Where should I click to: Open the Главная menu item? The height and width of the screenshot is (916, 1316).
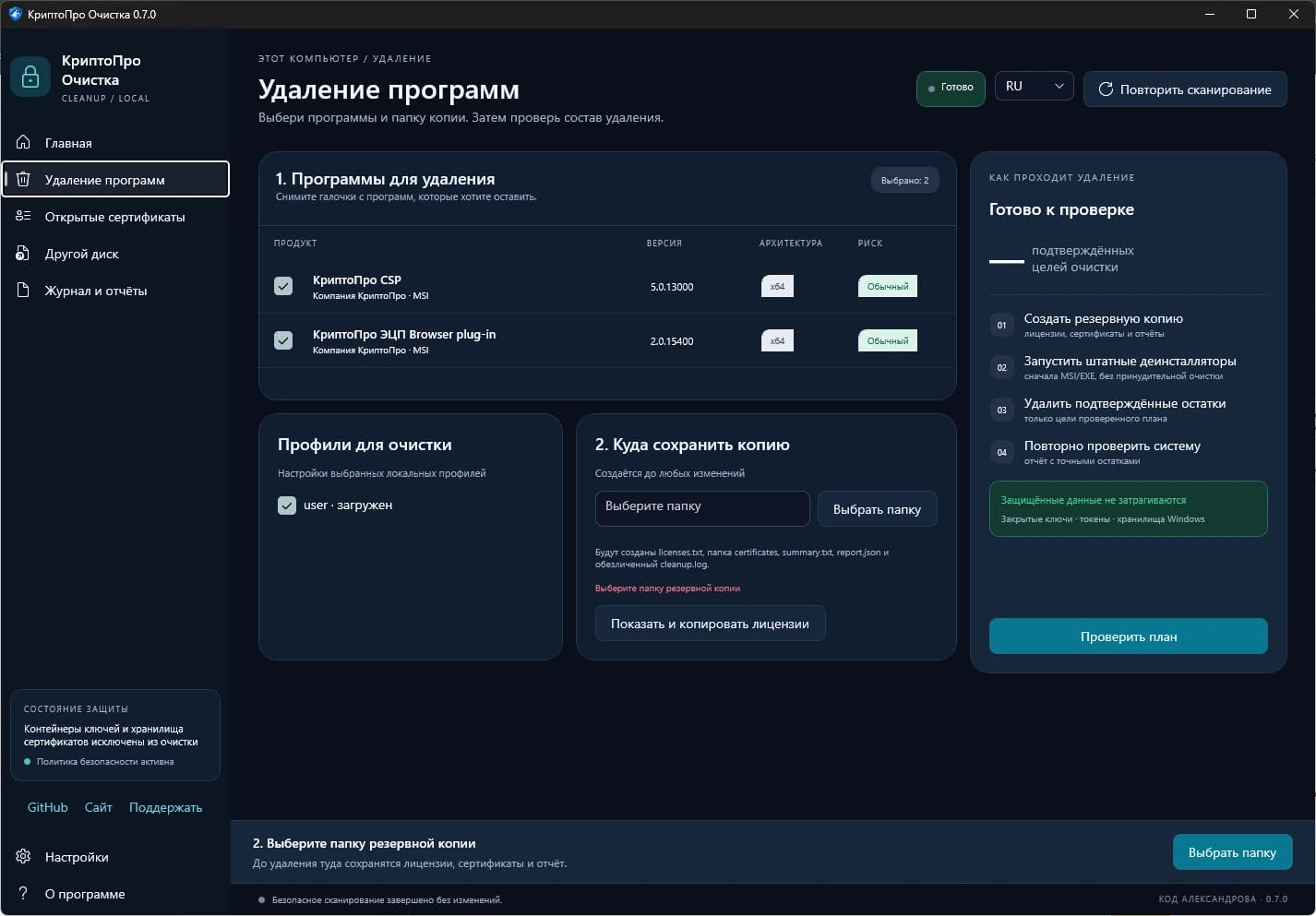[x=115, y=143]
